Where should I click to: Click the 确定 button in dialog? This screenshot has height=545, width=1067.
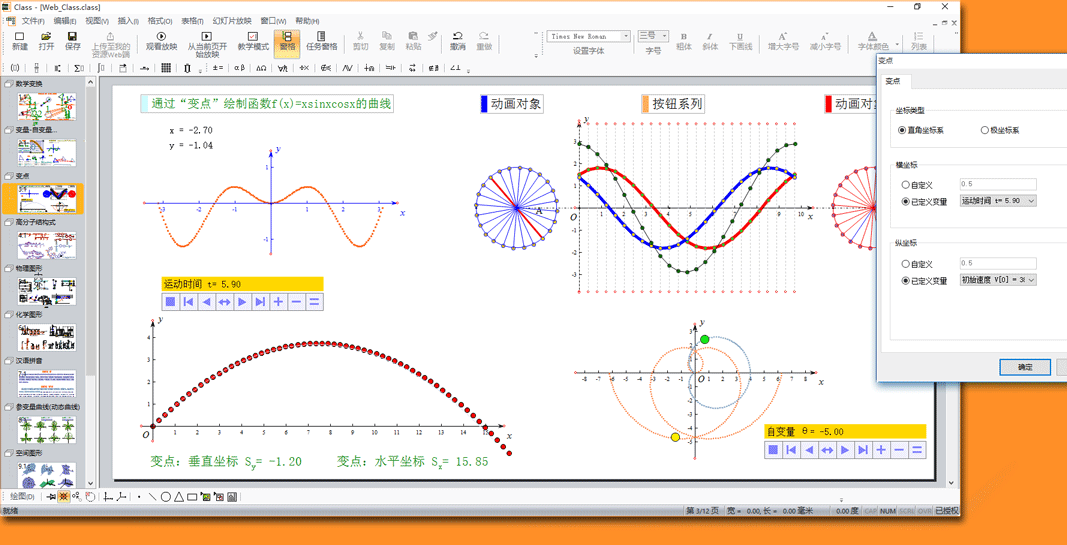(1024, 367)
